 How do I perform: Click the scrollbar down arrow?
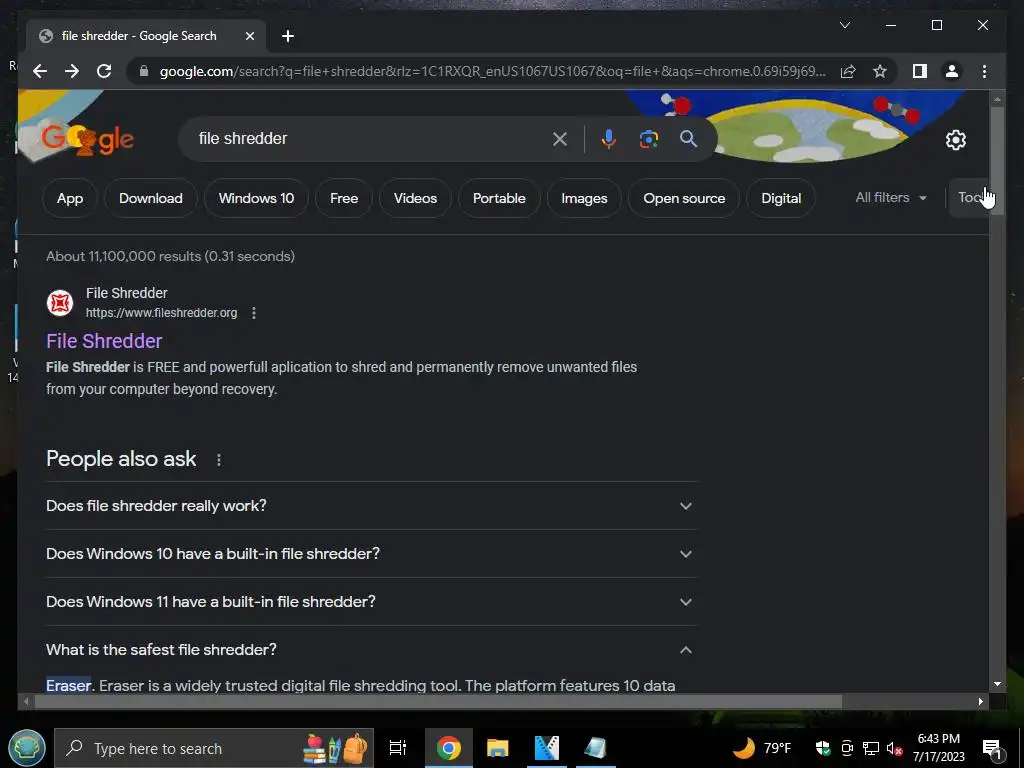(997, 684)
